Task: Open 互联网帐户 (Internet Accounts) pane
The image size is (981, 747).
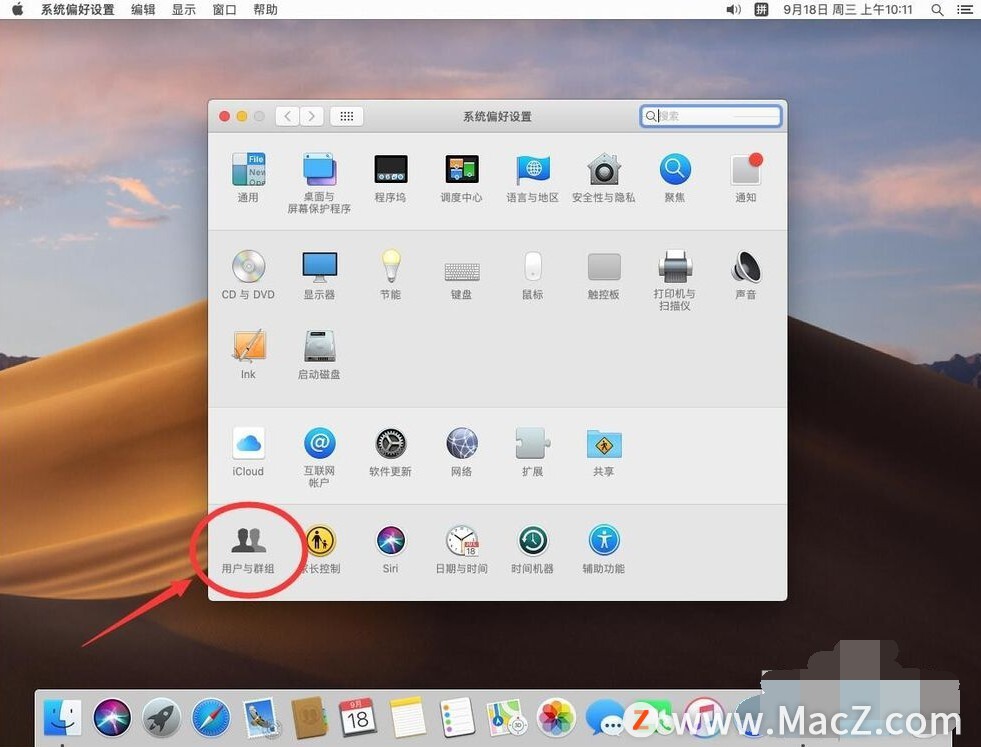Action: coord(319,457)
